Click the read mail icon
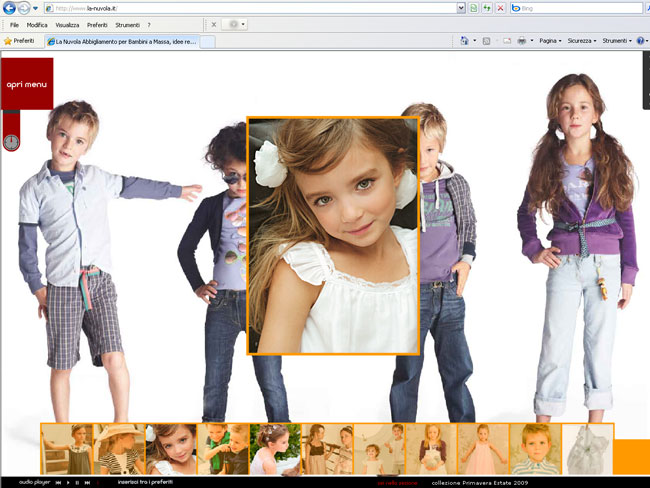 (x=507, y=41)
